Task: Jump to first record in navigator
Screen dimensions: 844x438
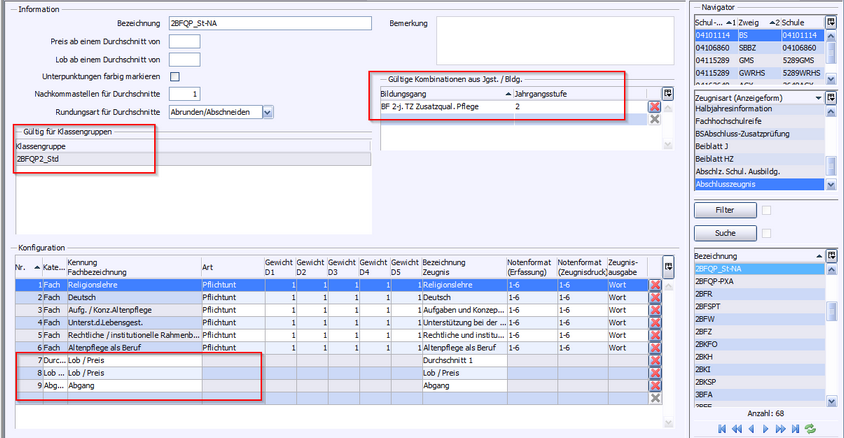Action: coord(722,428)
